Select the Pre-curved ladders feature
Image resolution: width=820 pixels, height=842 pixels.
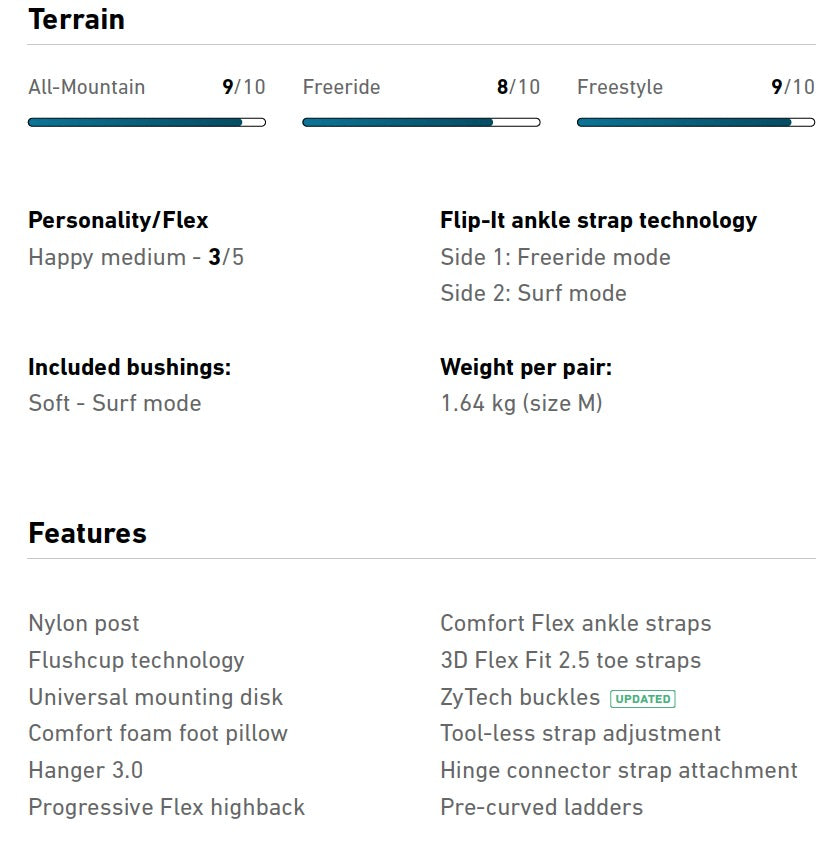[x=541, y=807]
